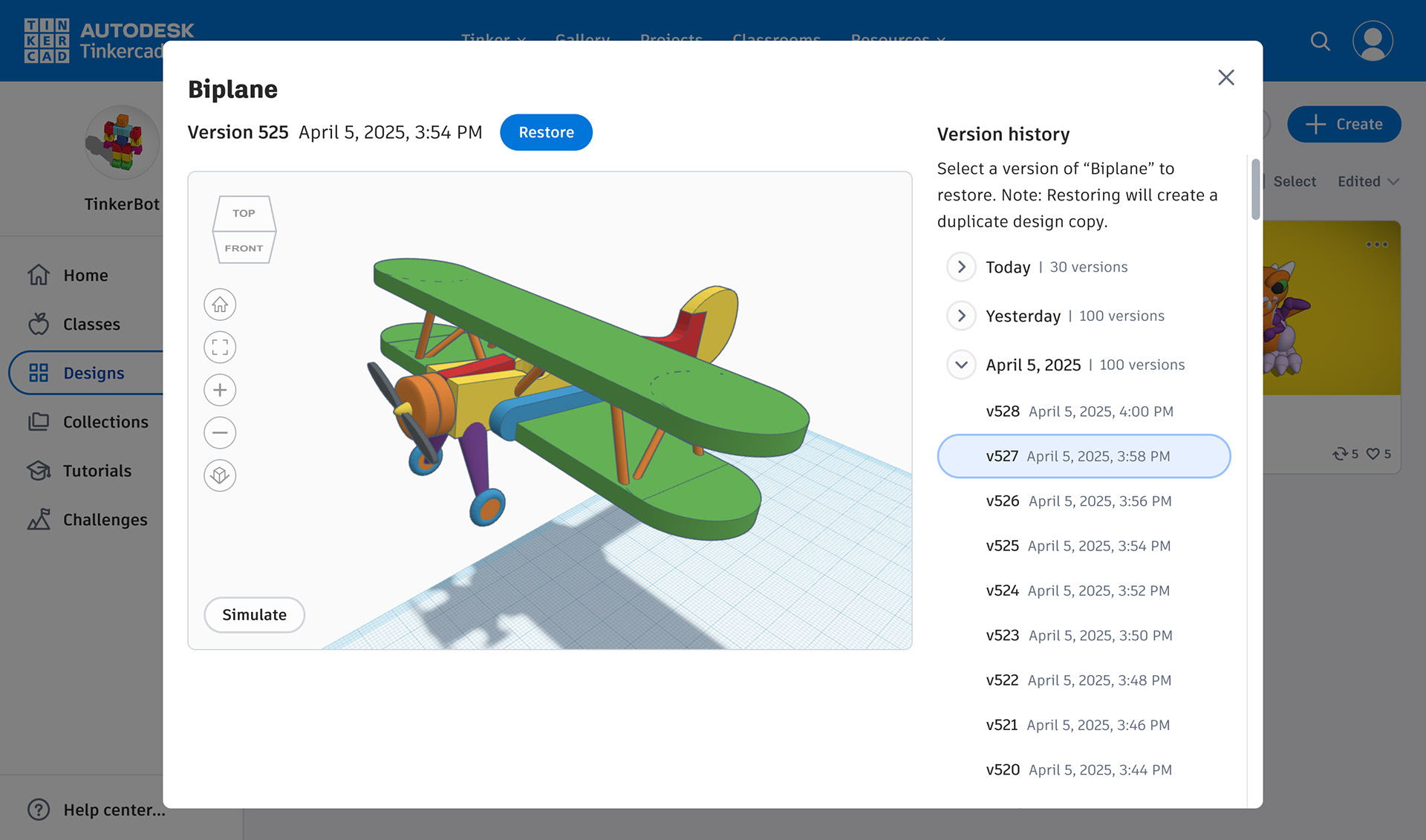Expand the Today versions group
Viewport: 1426px width, 840px height.
pyautogui.click(x=961, y=267)
